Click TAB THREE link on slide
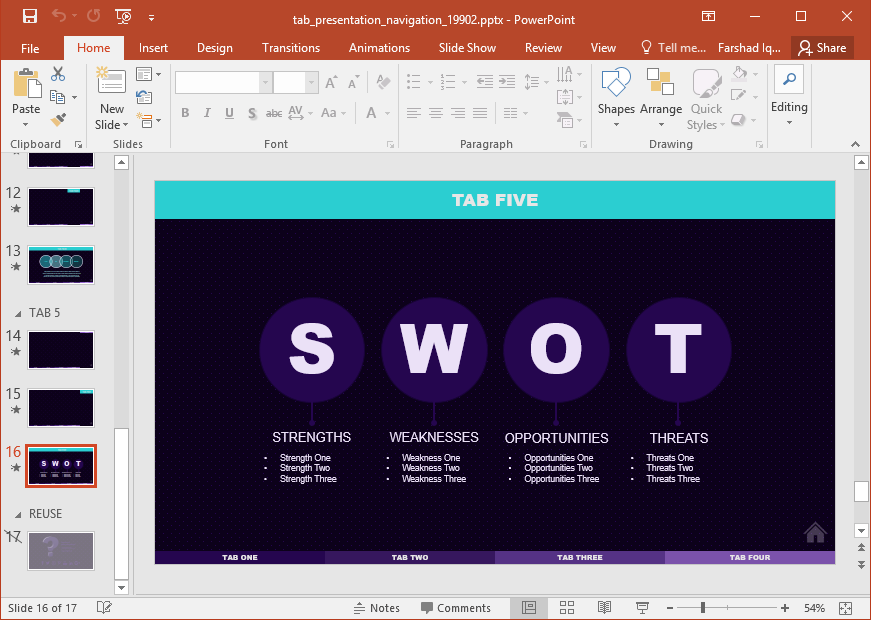 579,557
